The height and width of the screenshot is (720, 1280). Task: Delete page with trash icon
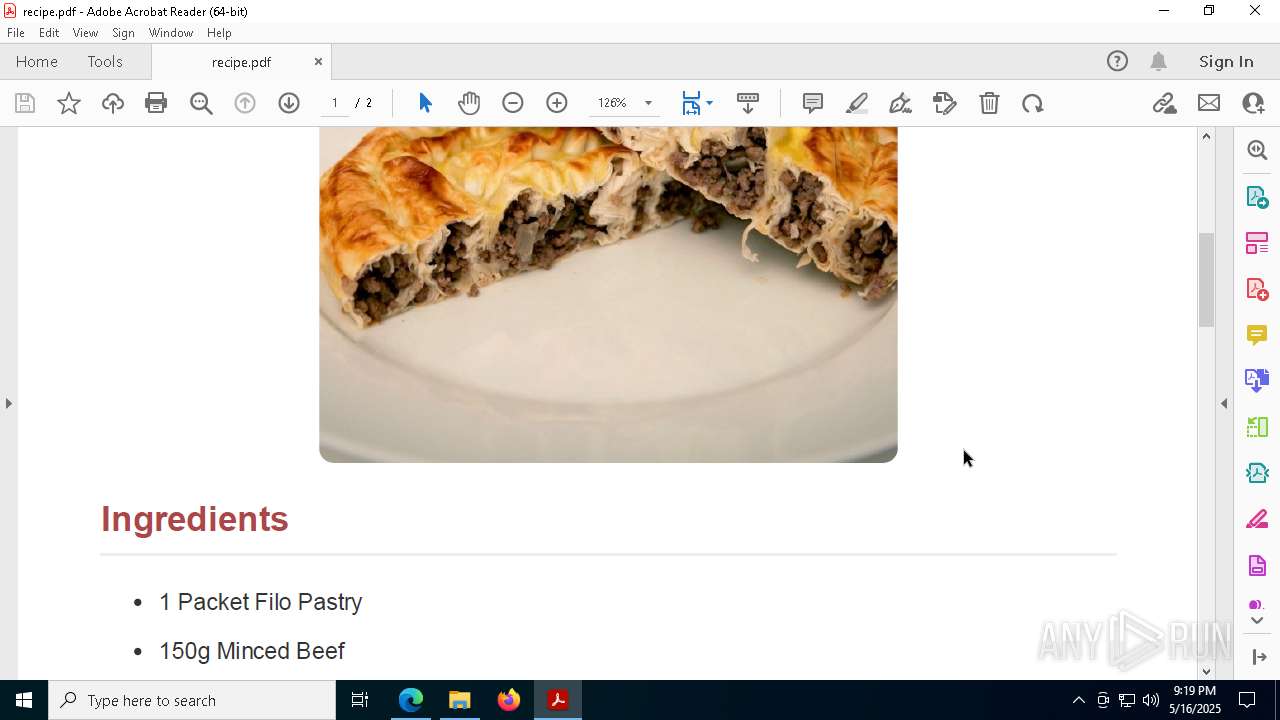tap(989, 103)
